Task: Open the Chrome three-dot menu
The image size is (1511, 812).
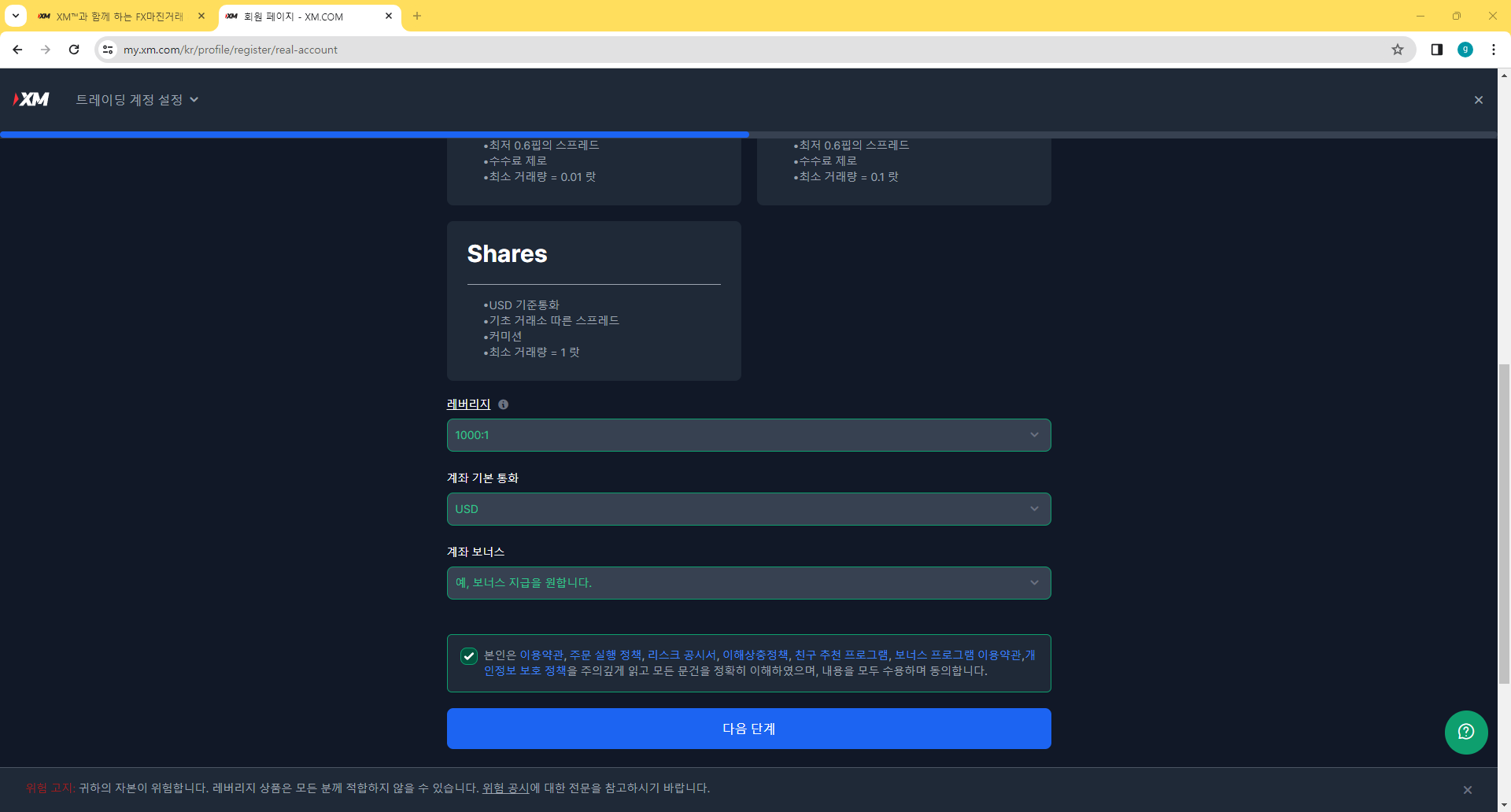Action: click(x=1494, y=49)
